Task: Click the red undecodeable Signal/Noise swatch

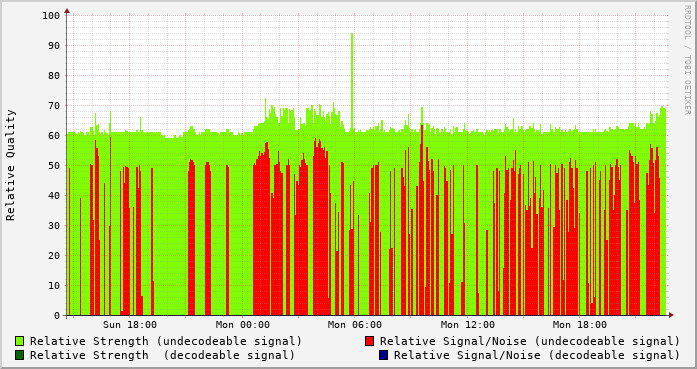Action: coord(369,341)
